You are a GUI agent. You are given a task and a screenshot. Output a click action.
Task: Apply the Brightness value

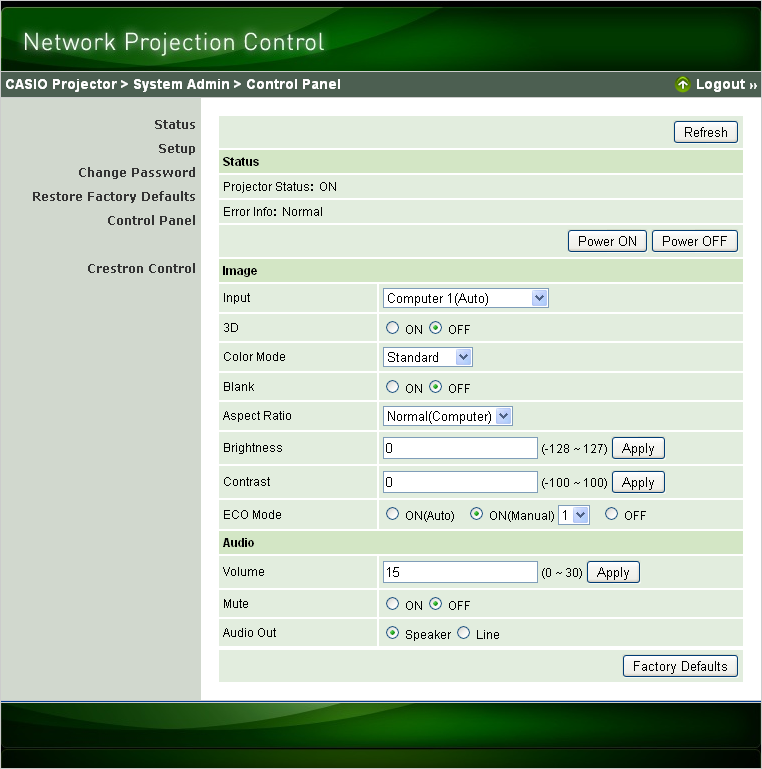638,448
